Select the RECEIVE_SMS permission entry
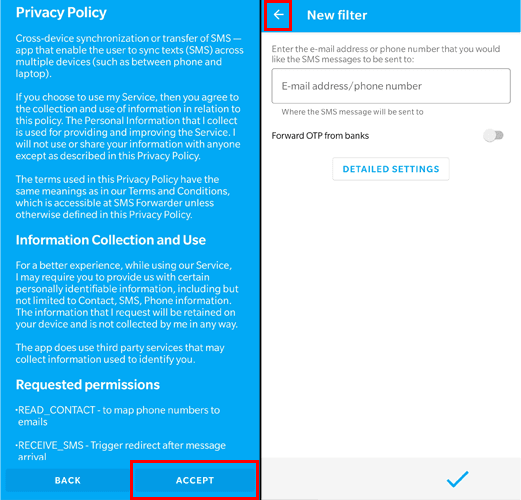 [x=121, y=451]
